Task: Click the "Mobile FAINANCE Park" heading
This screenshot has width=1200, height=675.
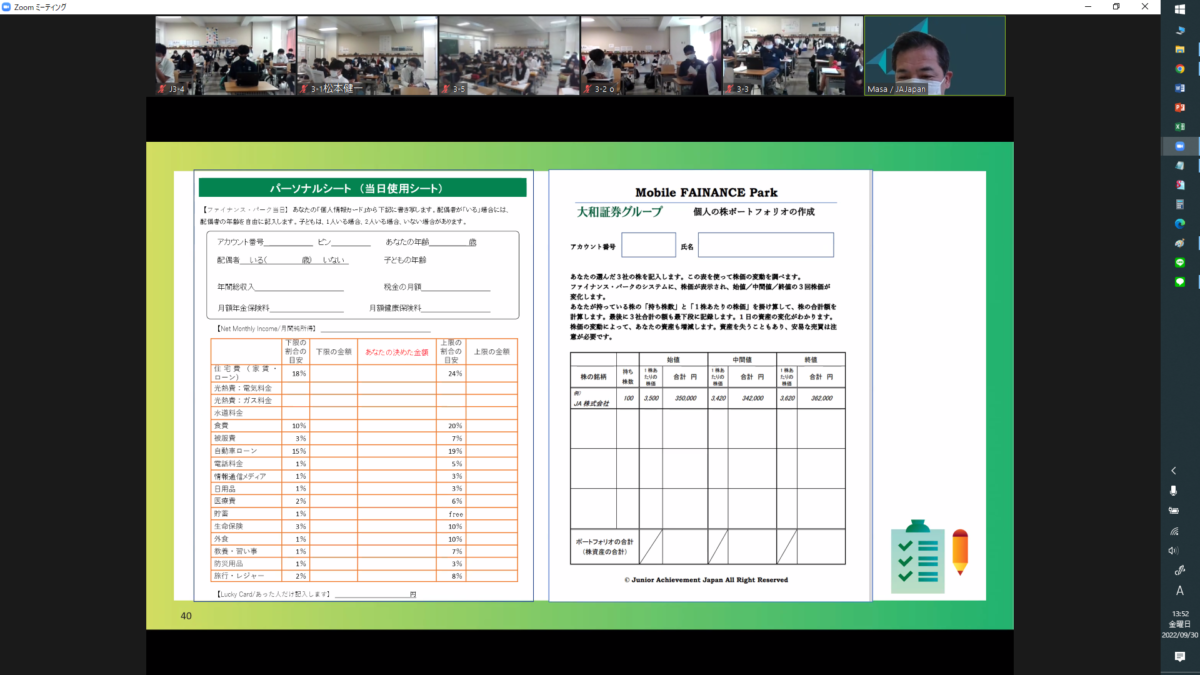Action: coord(706,192)
